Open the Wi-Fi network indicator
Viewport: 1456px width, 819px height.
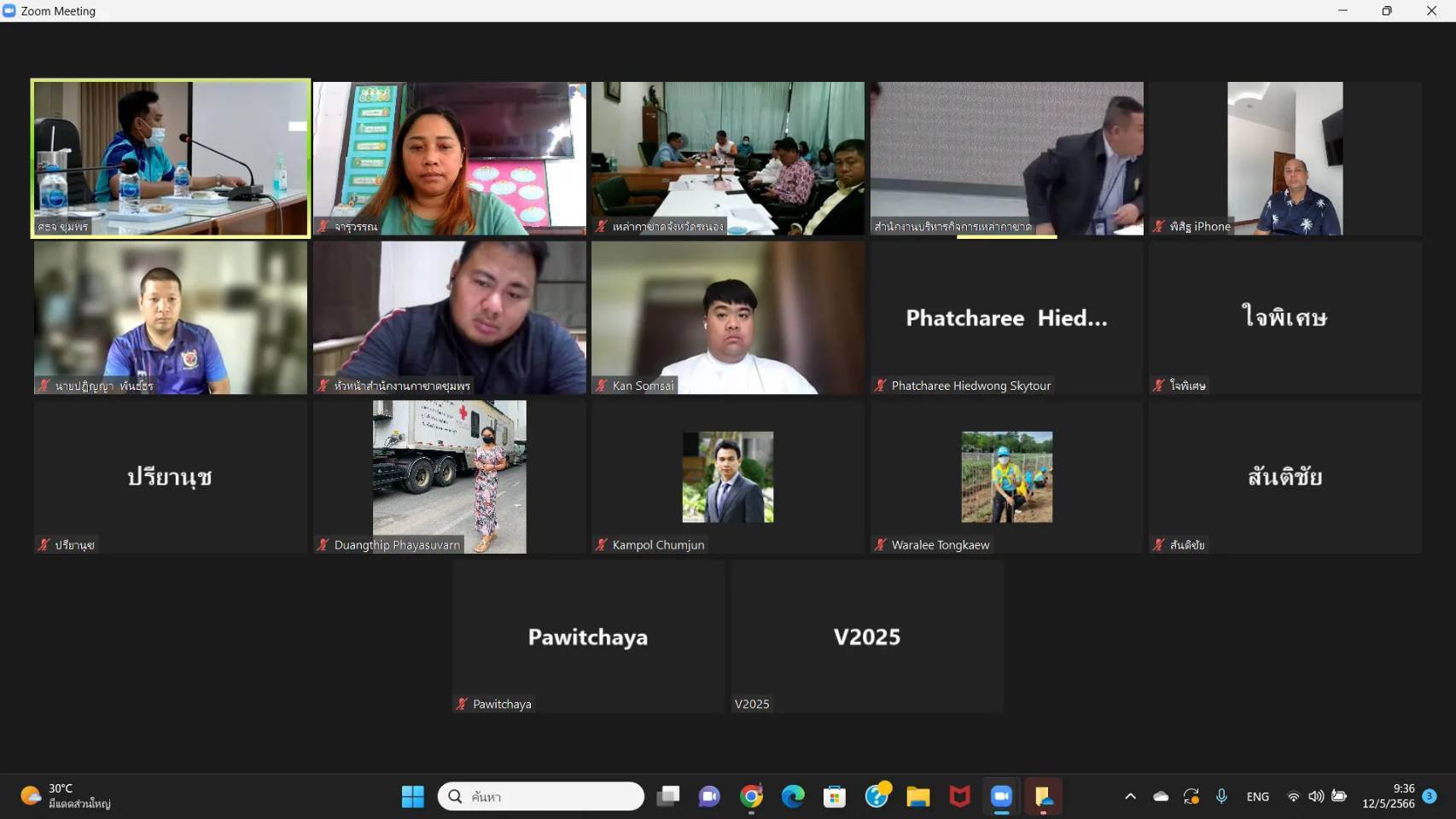(1293, 796)
